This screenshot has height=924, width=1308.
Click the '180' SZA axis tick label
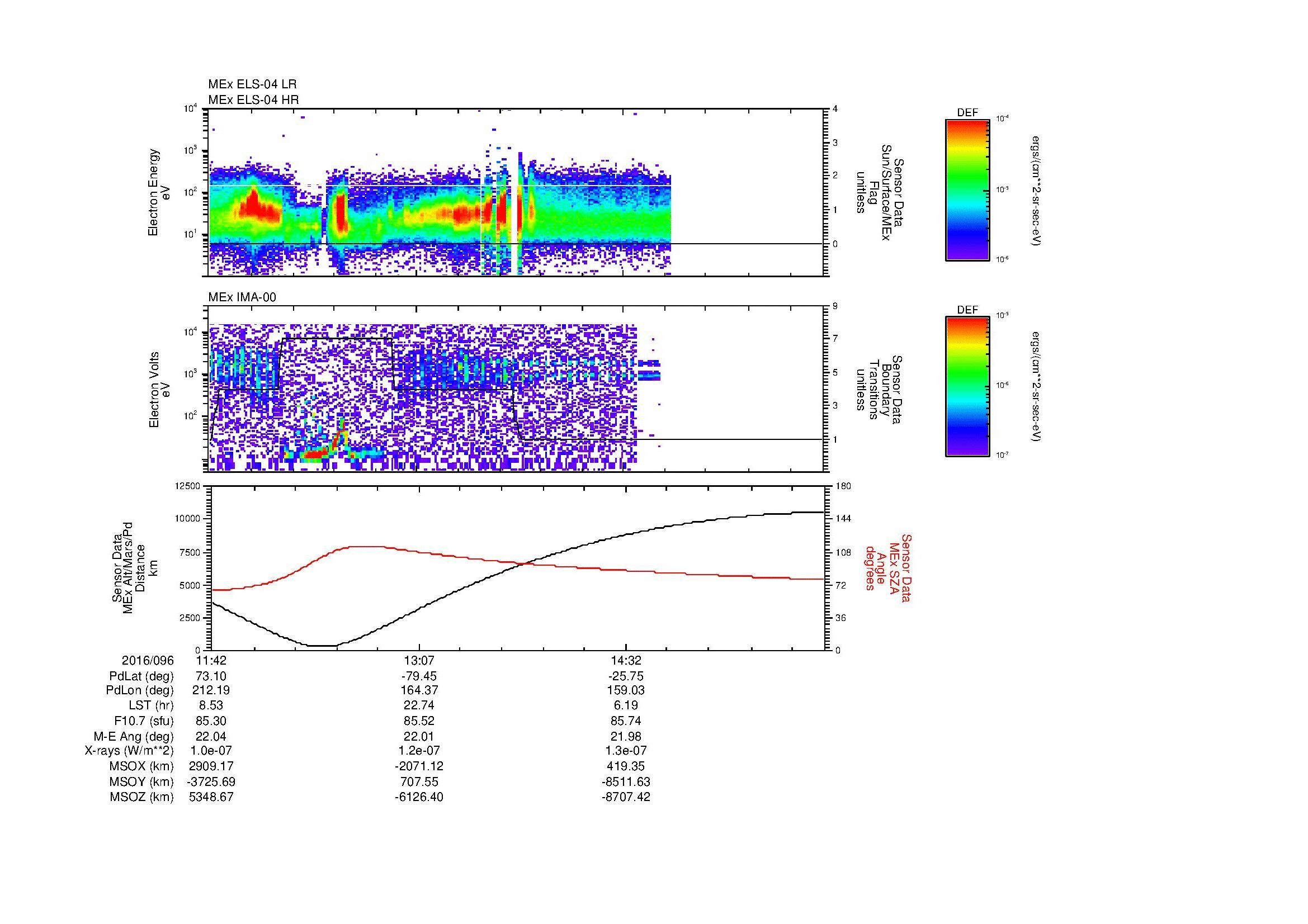844,486
